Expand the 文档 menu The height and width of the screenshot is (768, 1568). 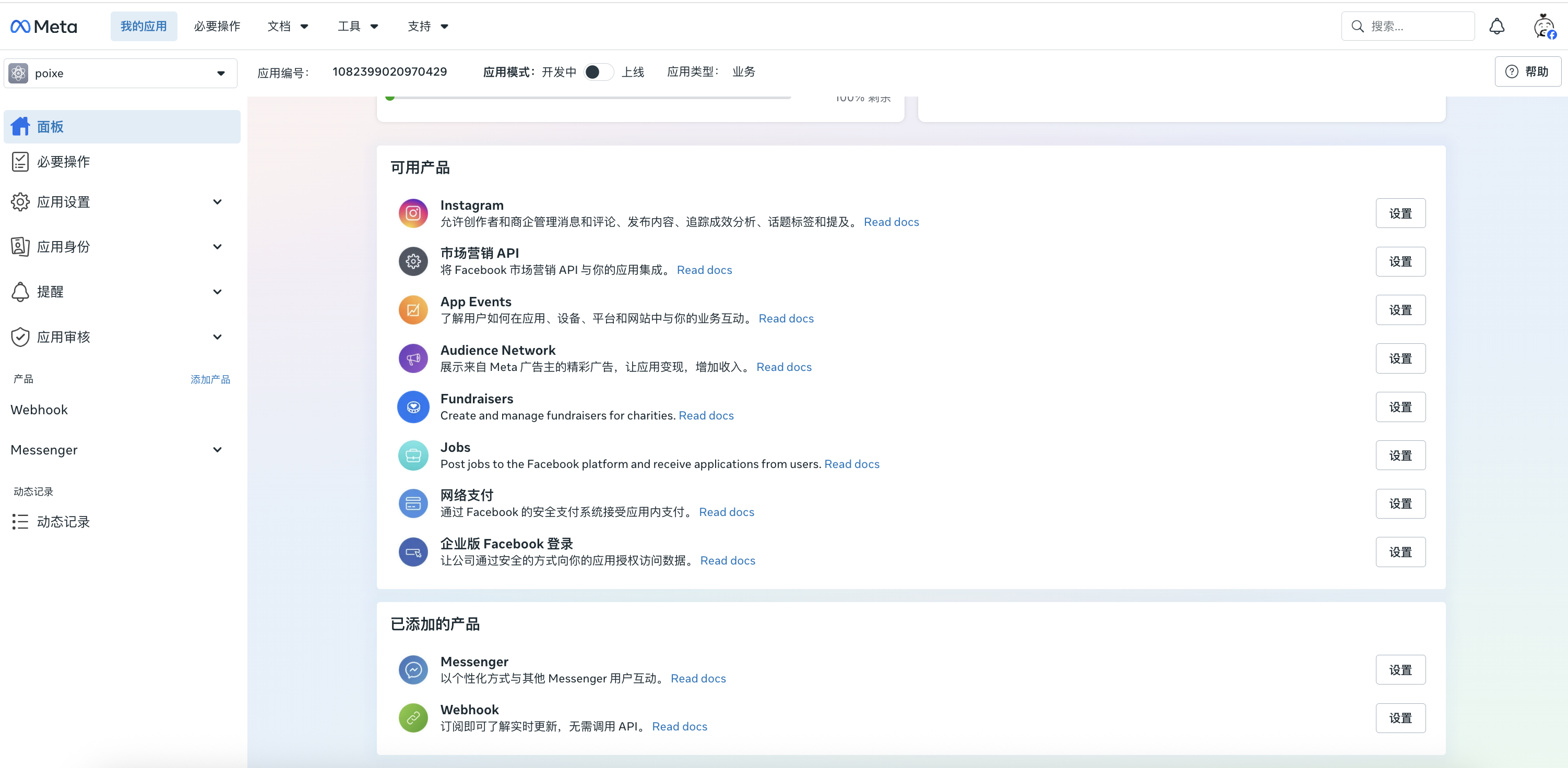coord(288,26)
